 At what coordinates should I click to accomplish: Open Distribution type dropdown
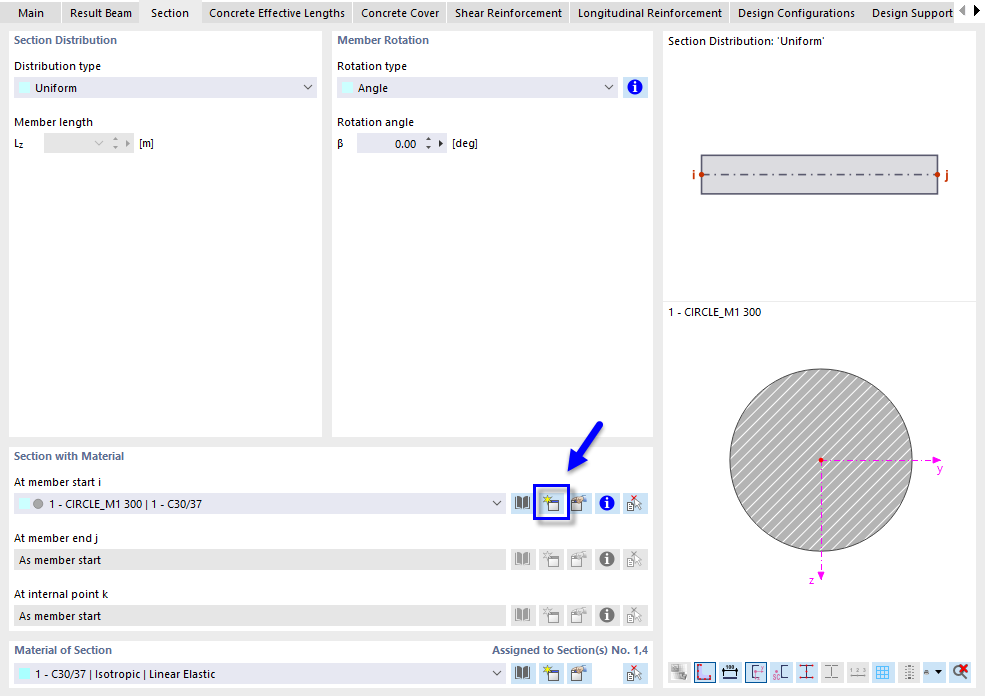[x=307, y=87]
